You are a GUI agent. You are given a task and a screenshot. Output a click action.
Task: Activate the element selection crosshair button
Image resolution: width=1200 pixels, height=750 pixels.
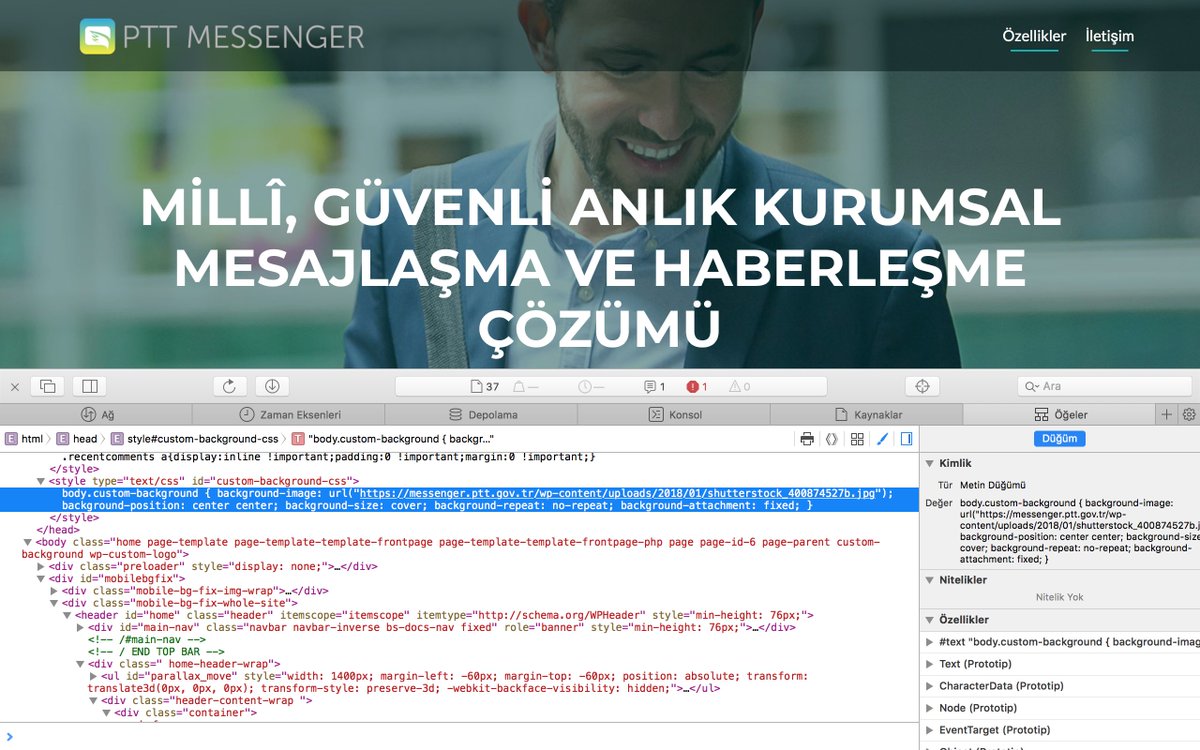(922, 386)
